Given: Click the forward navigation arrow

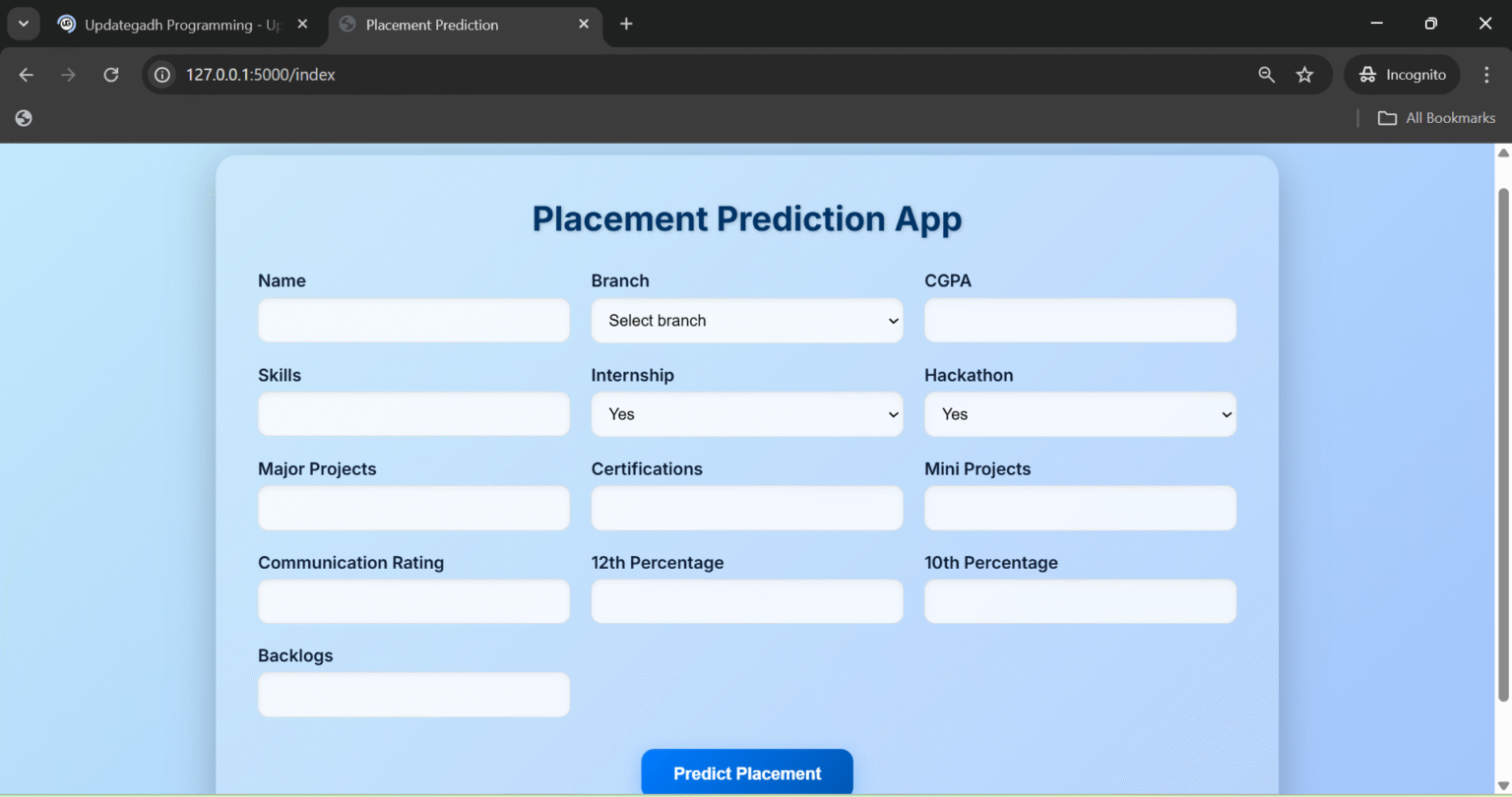Looking at the screenshot, I should coord(68,74).
